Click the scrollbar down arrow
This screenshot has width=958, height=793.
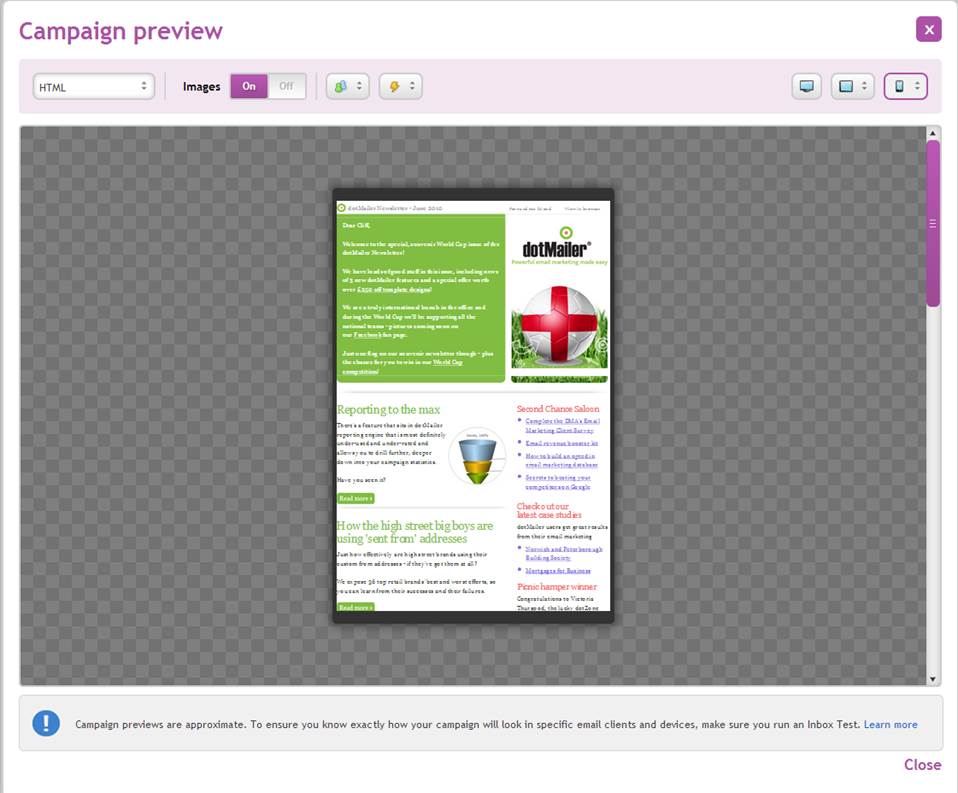click(933, 678)
